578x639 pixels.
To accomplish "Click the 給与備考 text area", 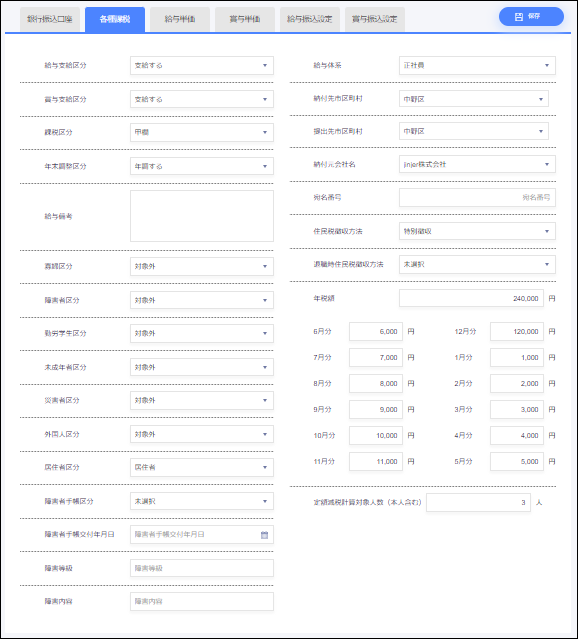I will [202, 216].
